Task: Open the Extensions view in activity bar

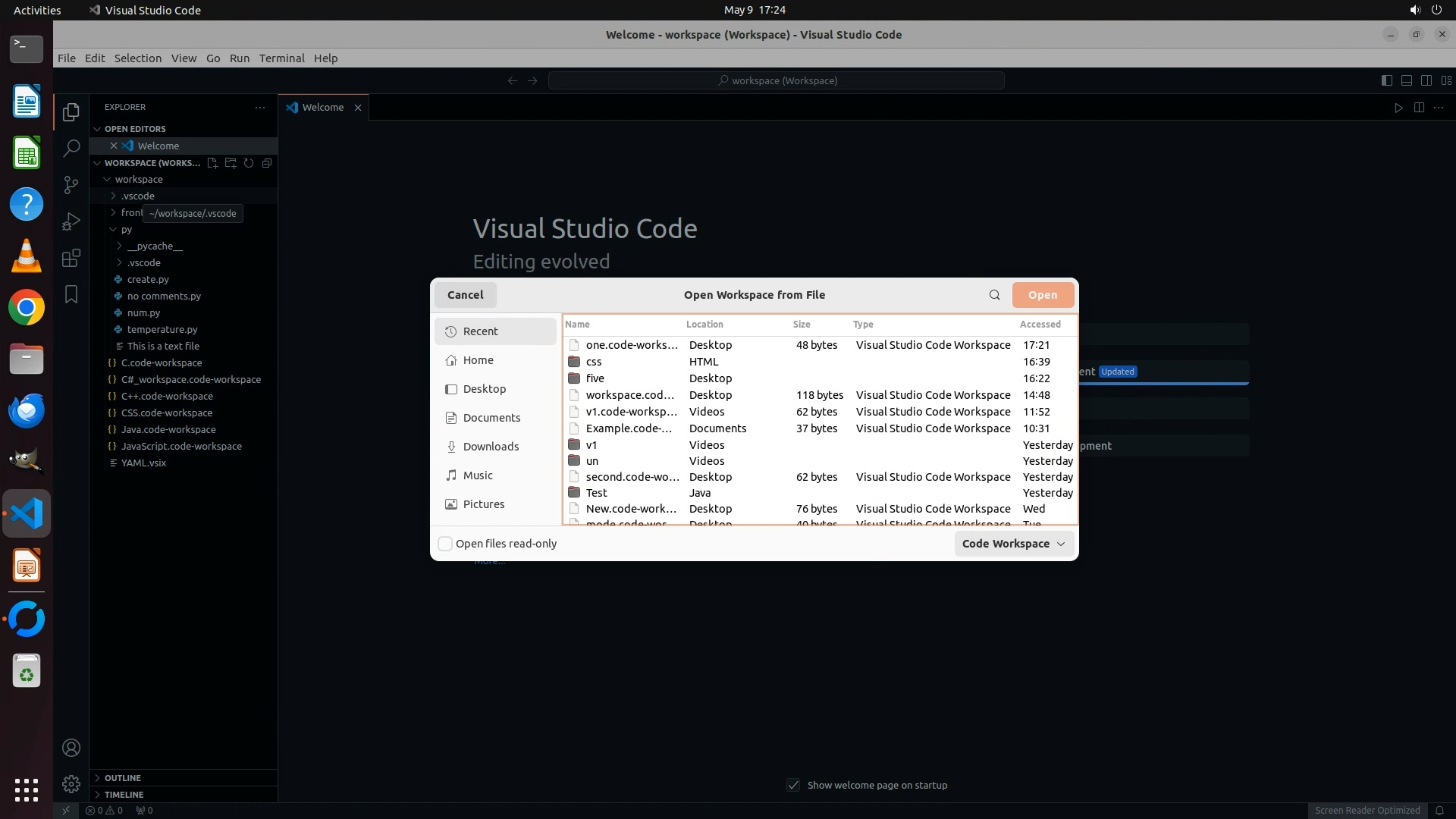Action: 71,258
